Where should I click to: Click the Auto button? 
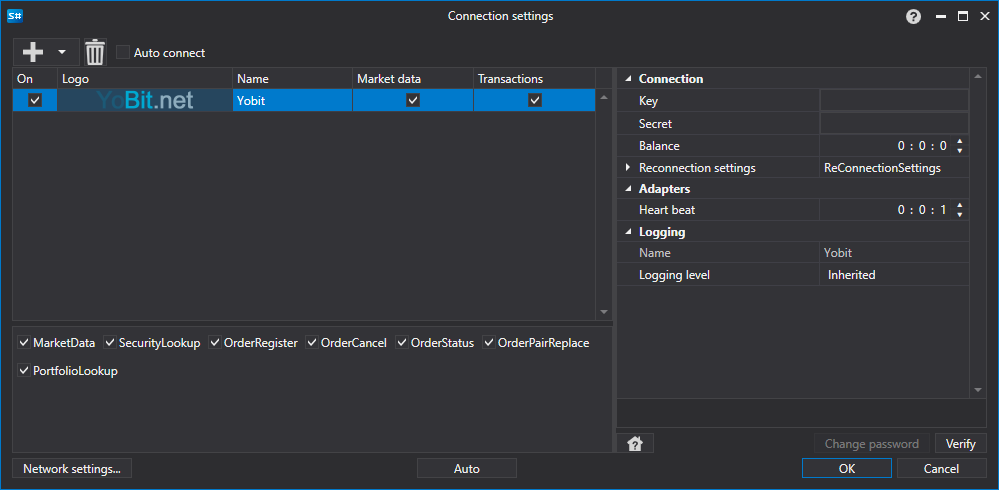(466, 468)
